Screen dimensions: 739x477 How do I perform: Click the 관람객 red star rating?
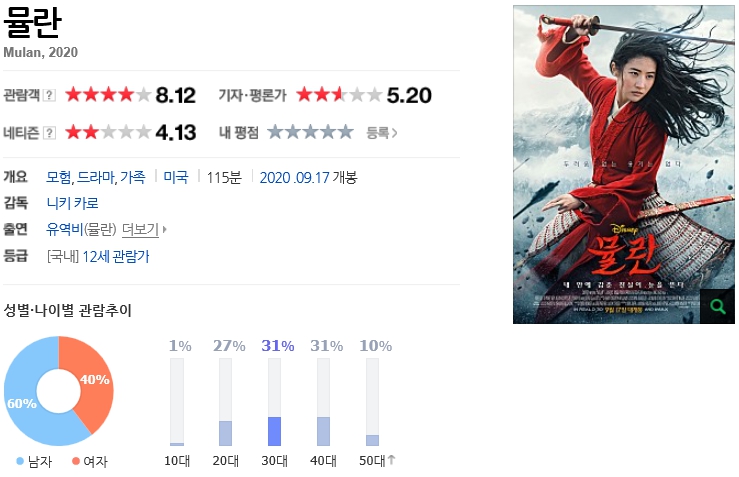point(108,95)
